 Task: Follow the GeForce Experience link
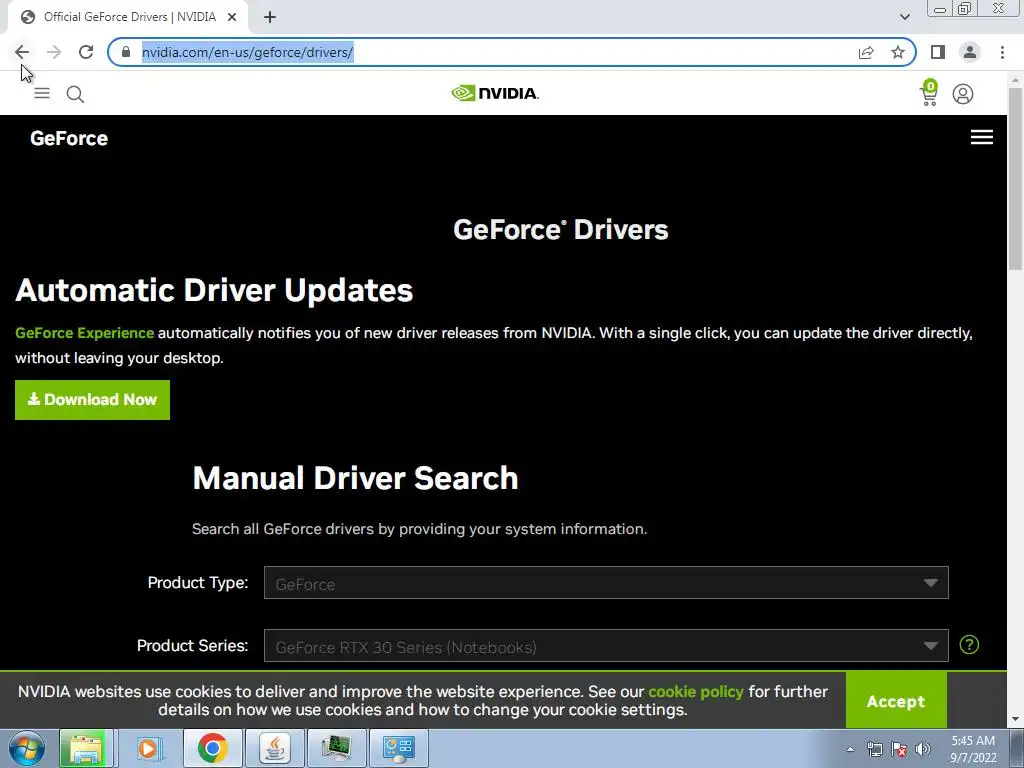coord(84,333)
